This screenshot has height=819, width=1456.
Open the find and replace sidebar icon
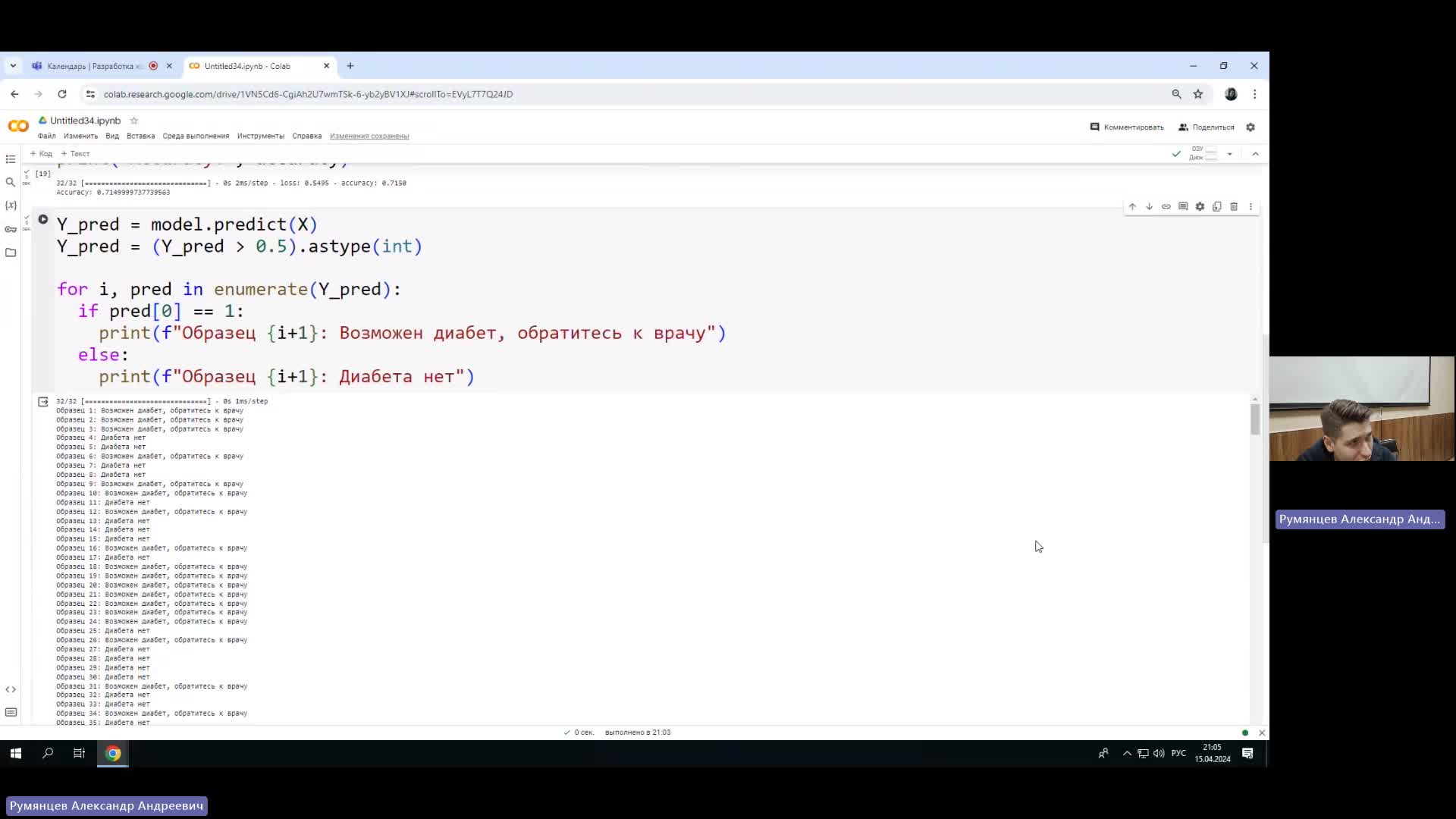tap(11, 182)
